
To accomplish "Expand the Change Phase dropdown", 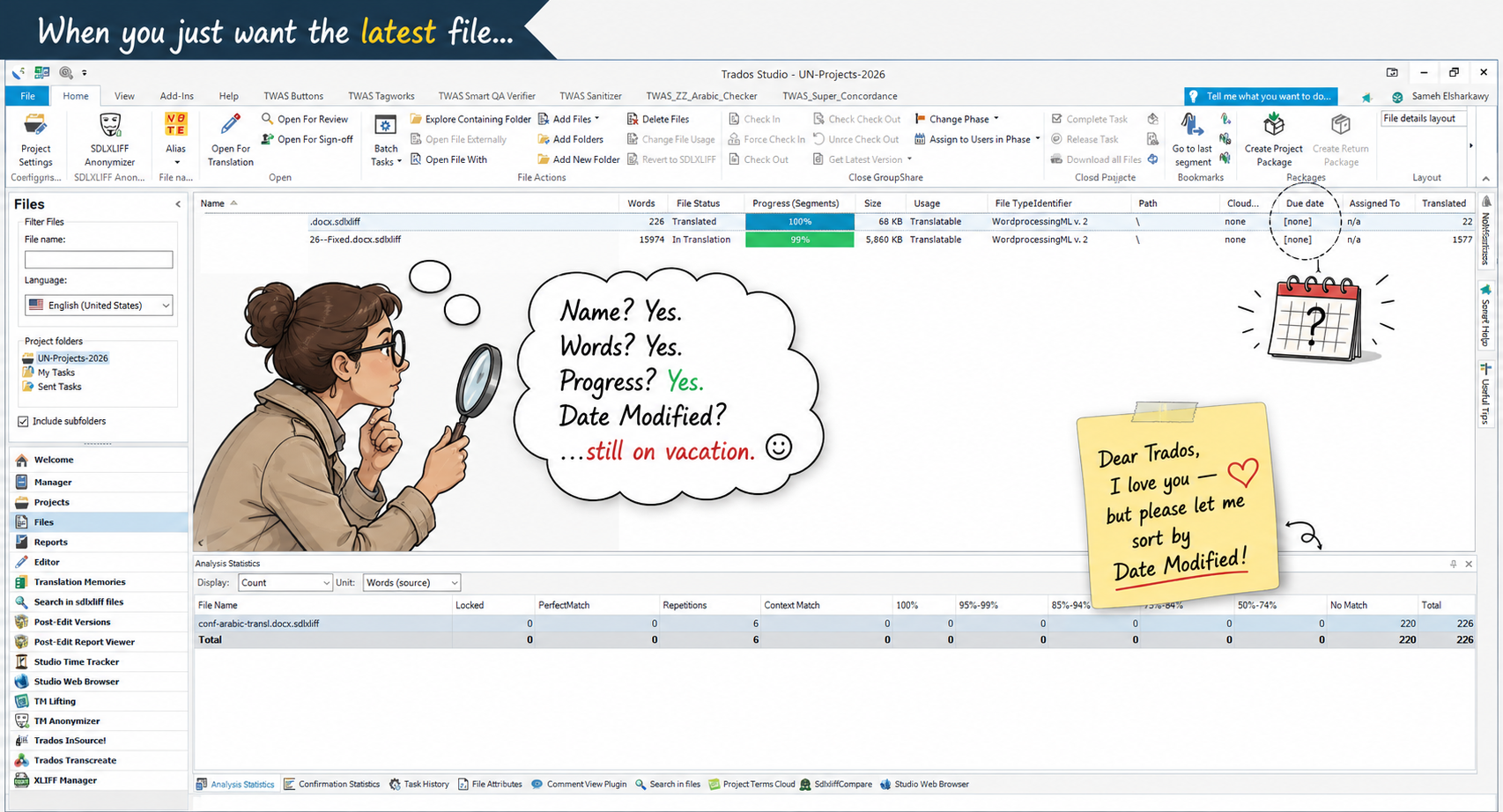I will tap(996, 119).
